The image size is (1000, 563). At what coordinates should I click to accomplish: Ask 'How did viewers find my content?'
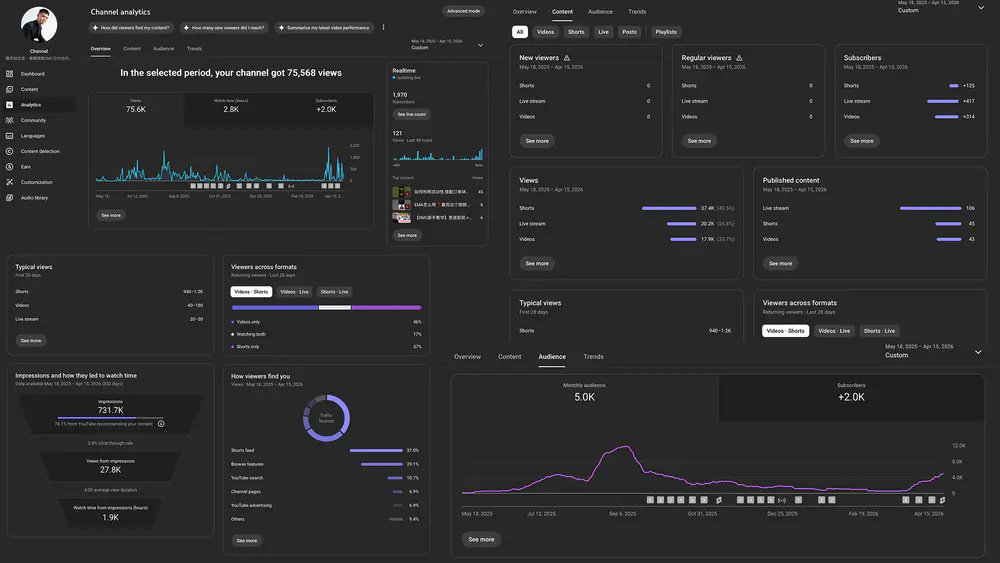point(131,27)
